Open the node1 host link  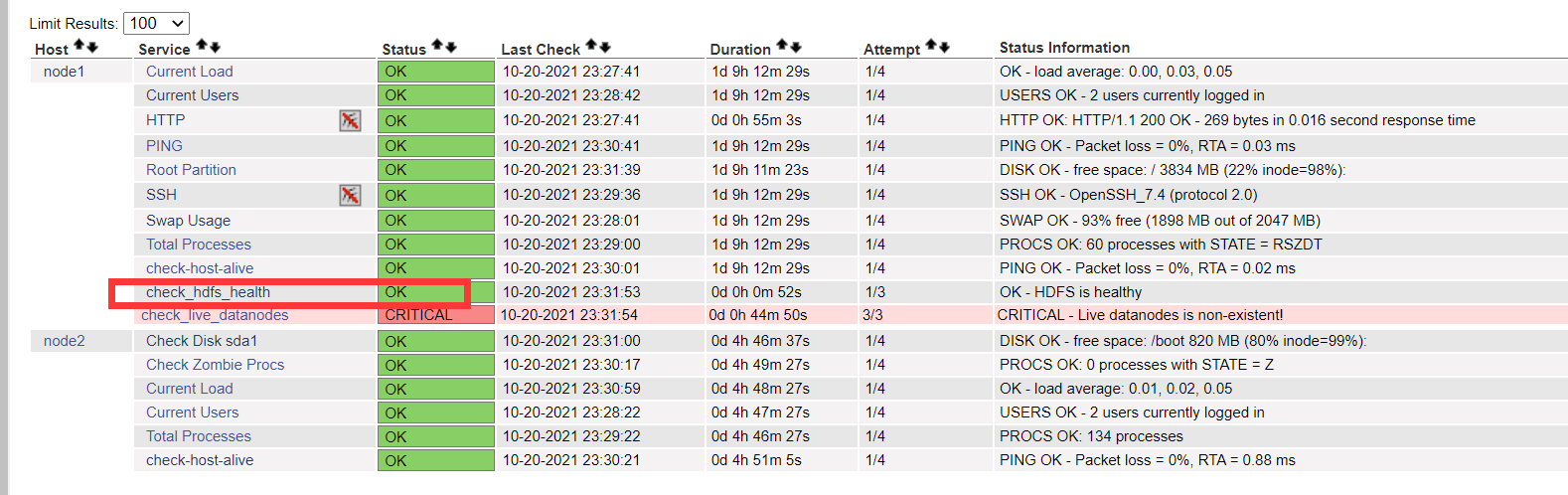[65, 72]
